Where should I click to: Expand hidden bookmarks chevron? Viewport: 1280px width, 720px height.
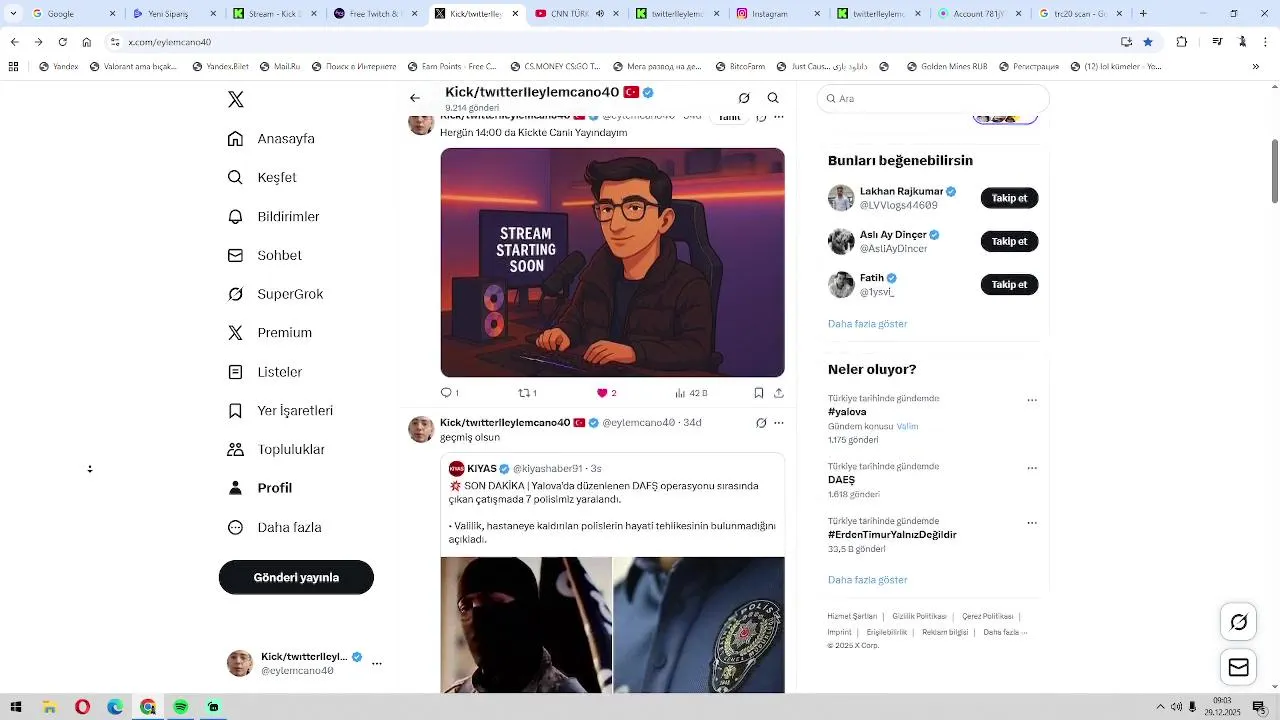tap(1256, 67)
